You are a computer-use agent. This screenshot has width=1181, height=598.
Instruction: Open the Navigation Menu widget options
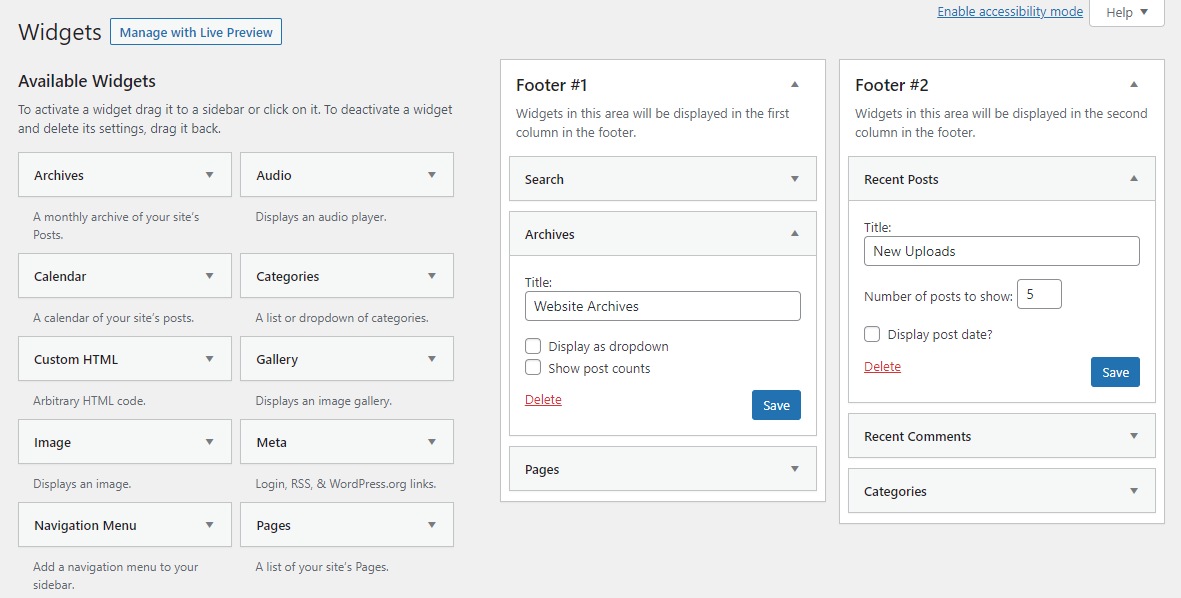pyautogui.click(x=209, y=524)
